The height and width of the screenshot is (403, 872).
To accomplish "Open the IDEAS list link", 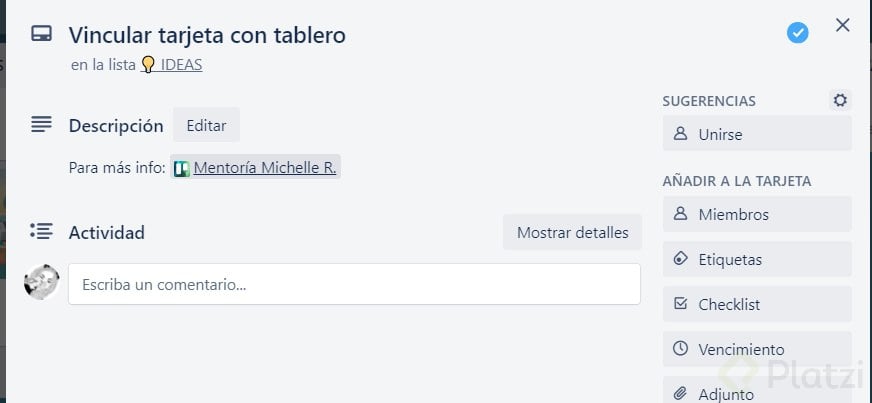I will (x=181, y=65).
